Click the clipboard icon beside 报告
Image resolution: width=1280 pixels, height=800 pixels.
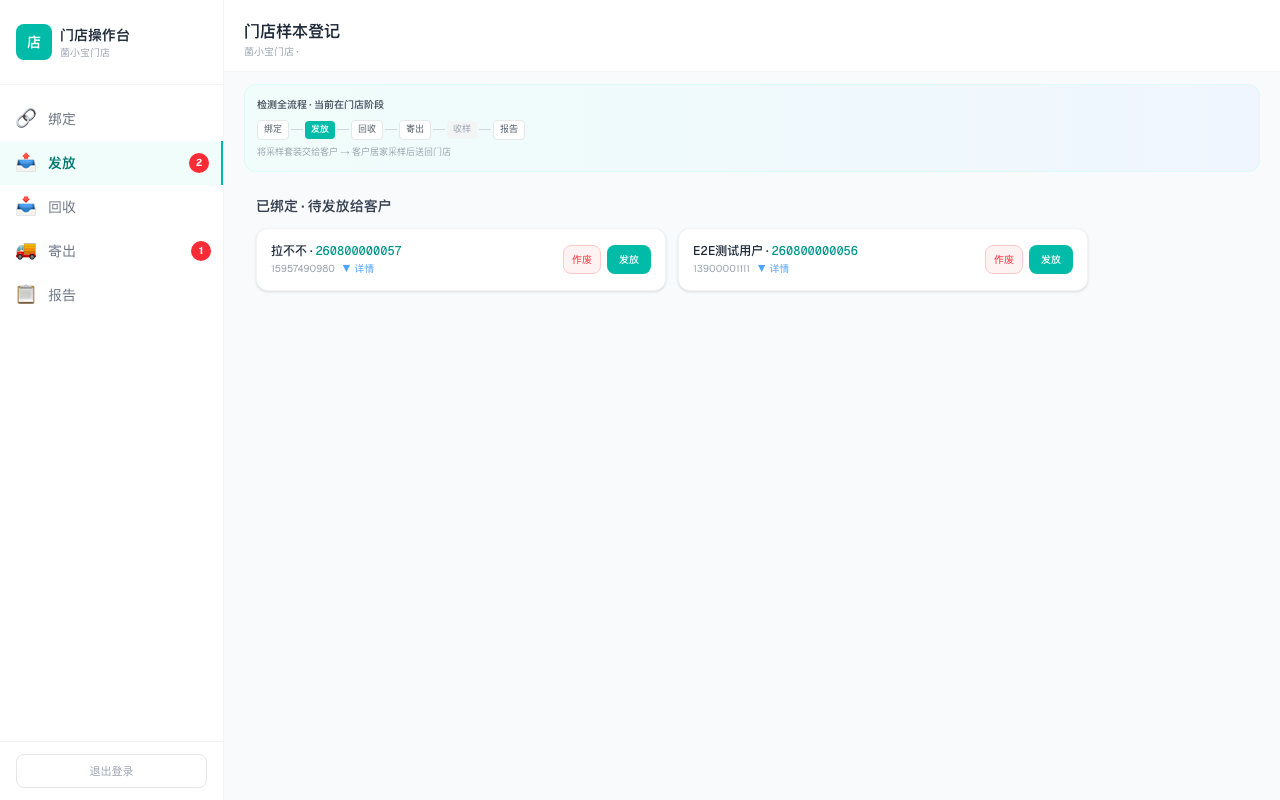26,294
